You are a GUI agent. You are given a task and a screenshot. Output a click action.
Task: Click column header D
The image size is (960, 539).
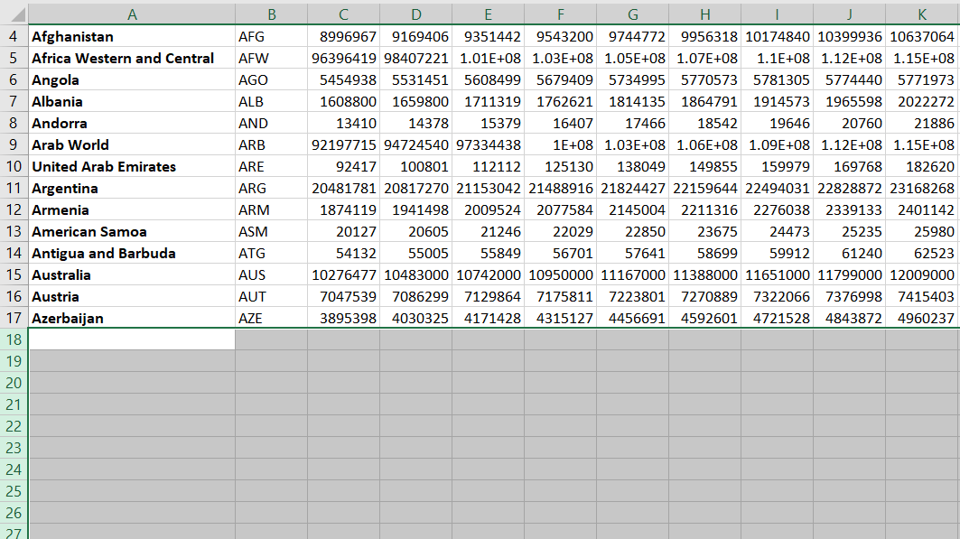[416, 14]
